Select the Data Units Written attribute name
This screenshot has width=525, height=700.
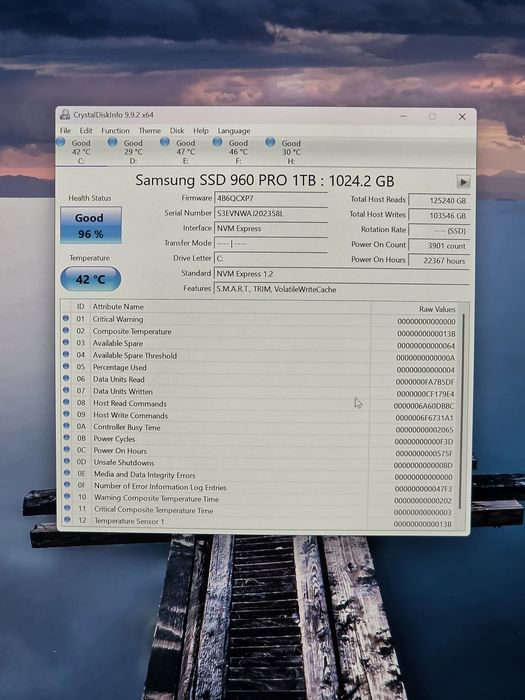coord(123,392)
